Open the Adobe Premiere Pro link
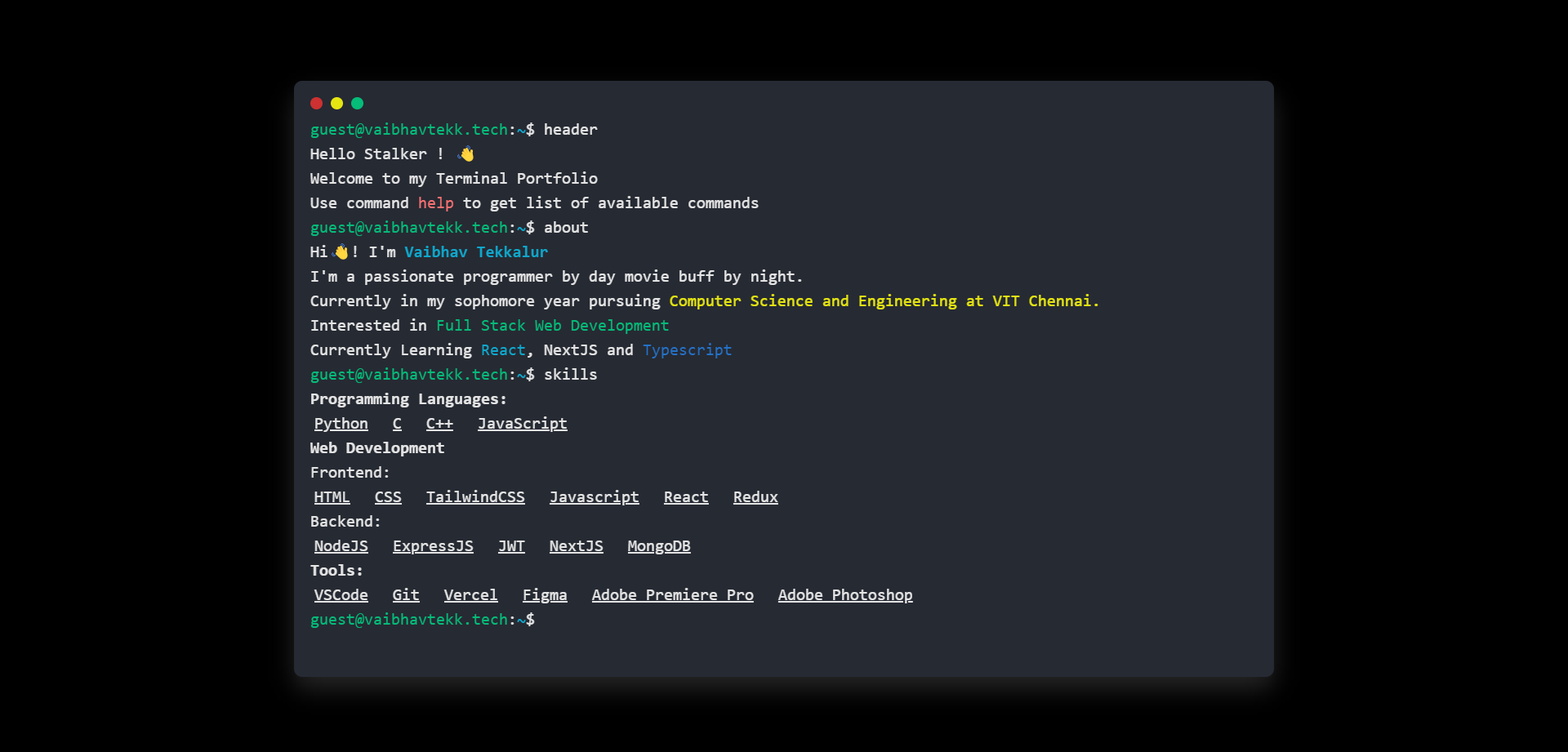 tap(672, 595)
